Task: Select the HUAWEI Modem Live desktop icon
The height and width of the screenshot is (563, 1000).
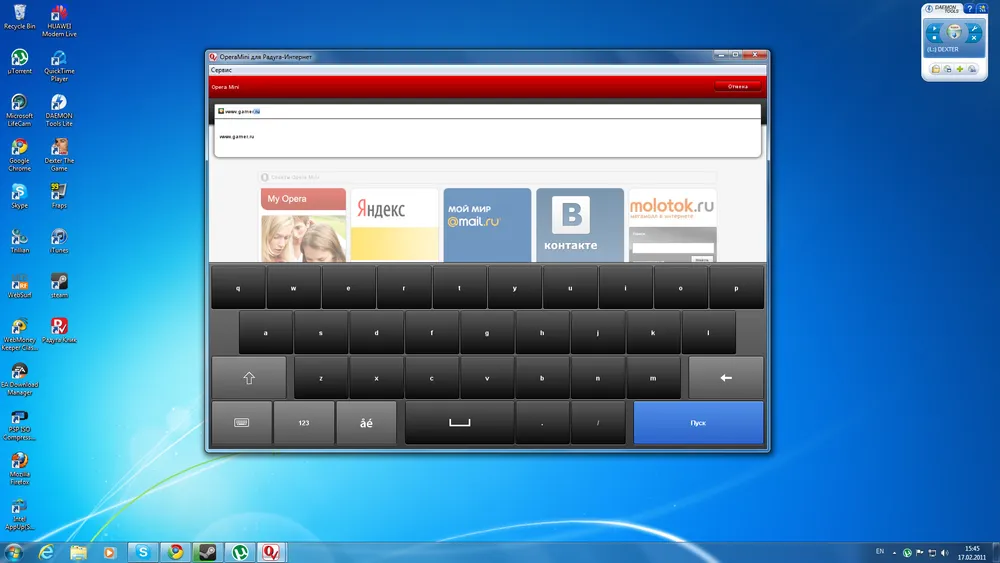Action: (59, 20)
